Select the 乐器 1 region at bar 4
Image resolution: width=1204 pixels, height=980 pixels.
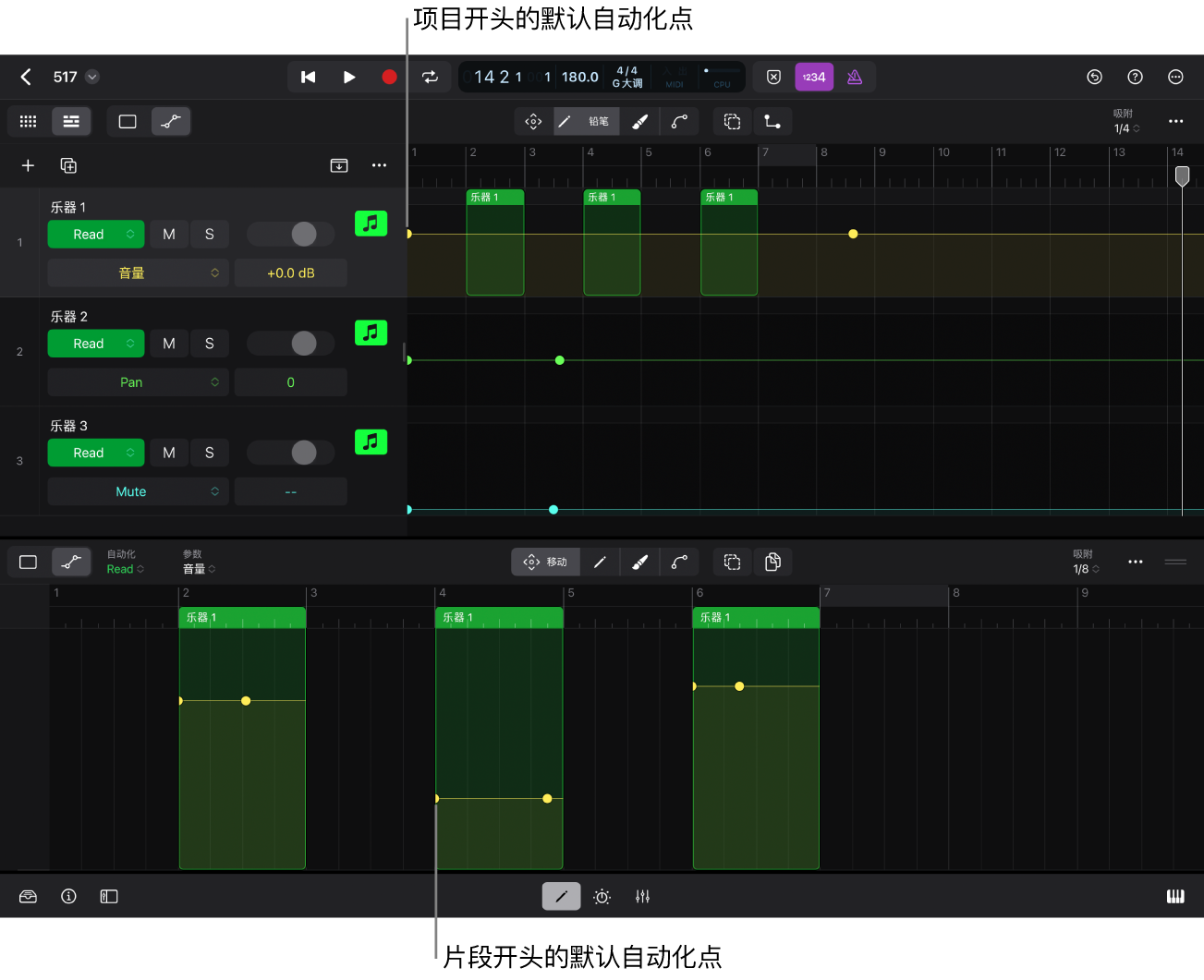coord(612,242)
